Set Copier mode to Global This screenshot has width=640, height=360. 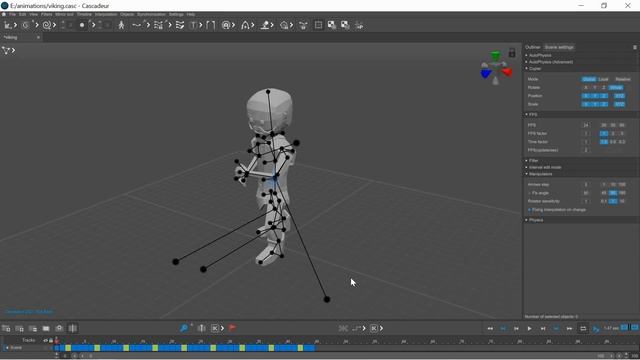pyautogui.click(x=589, y=79)
